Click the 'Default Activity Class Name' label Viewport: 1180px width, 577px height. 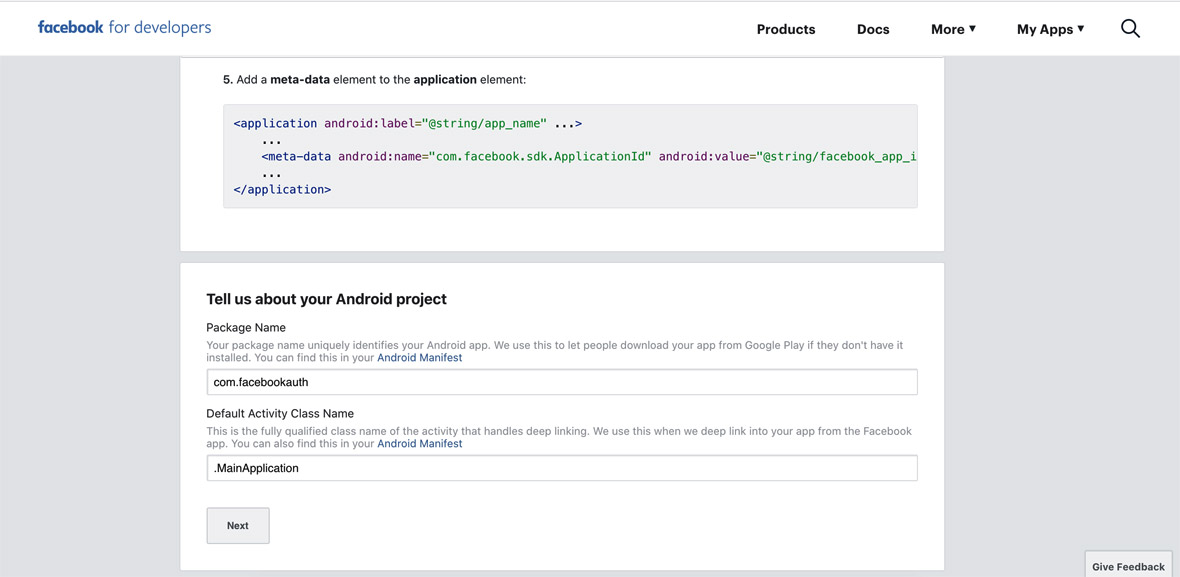(280, 414)
